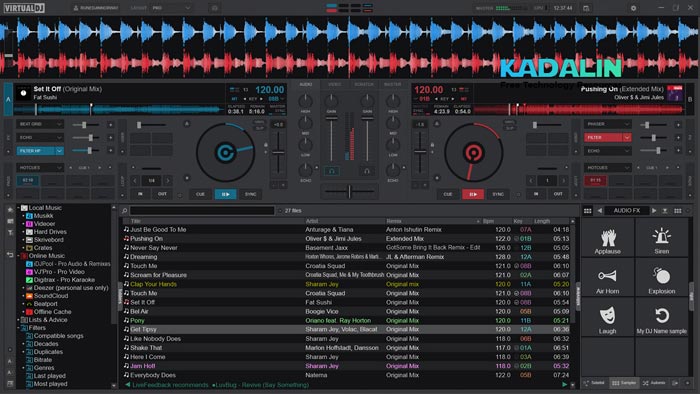This screenshot has width=700, height=394.
Task: Toggle the left deck headphone cue button
Action: pyautogui.click(x=331, y=171)
